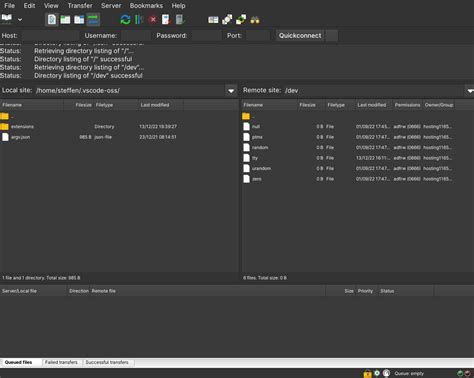This screenshot has width=474, height=378.
Task: Click status line 'Directory listing of "/dev" successful'
Action: [88, 76]
